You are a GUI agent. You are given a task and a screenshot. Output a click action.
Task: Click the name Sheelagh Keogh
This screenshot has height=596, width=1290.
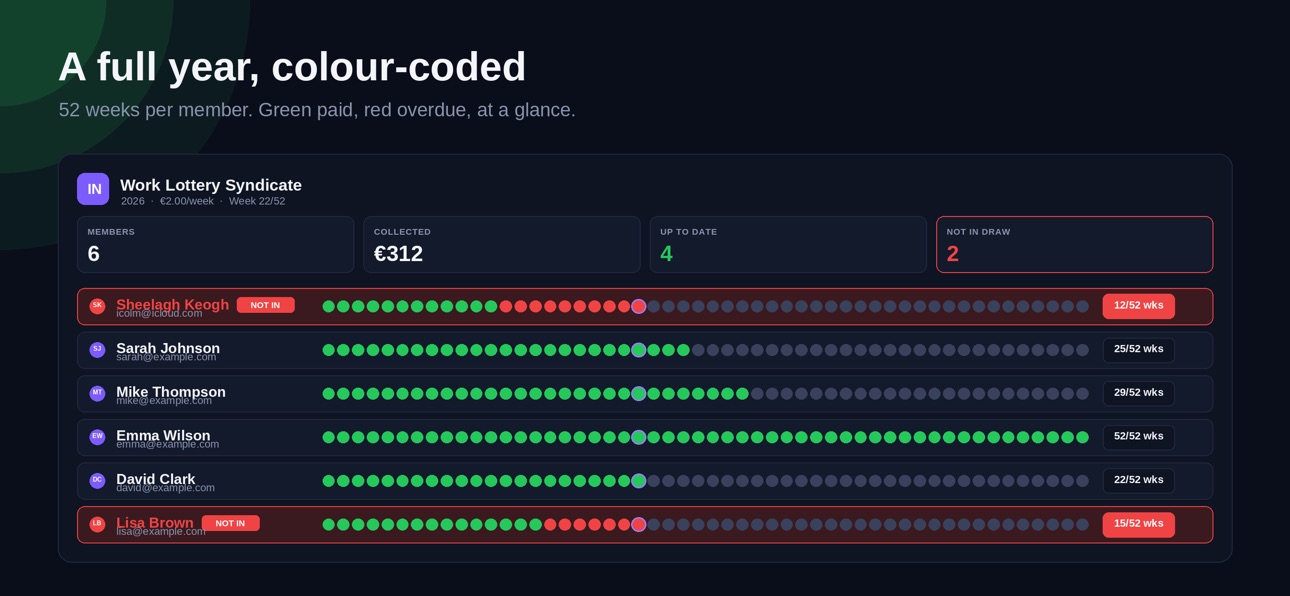[173, 304]
